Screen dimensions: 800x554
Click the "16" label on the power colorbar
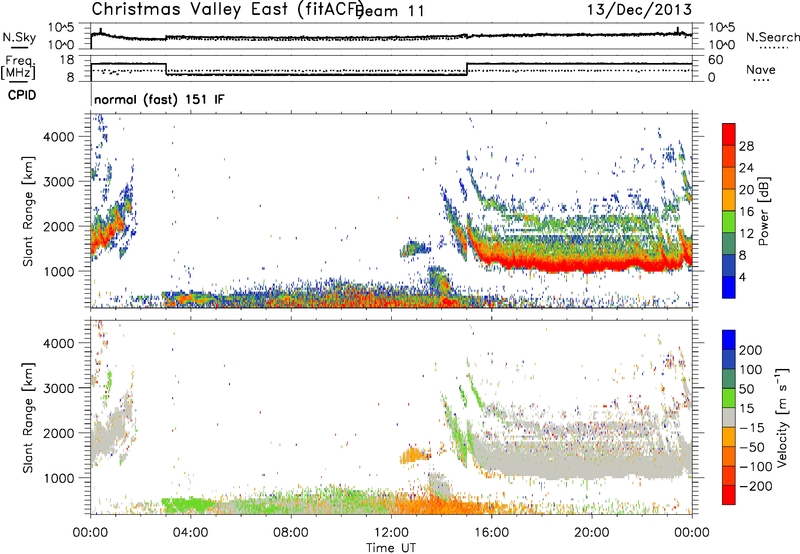(746, 212)
